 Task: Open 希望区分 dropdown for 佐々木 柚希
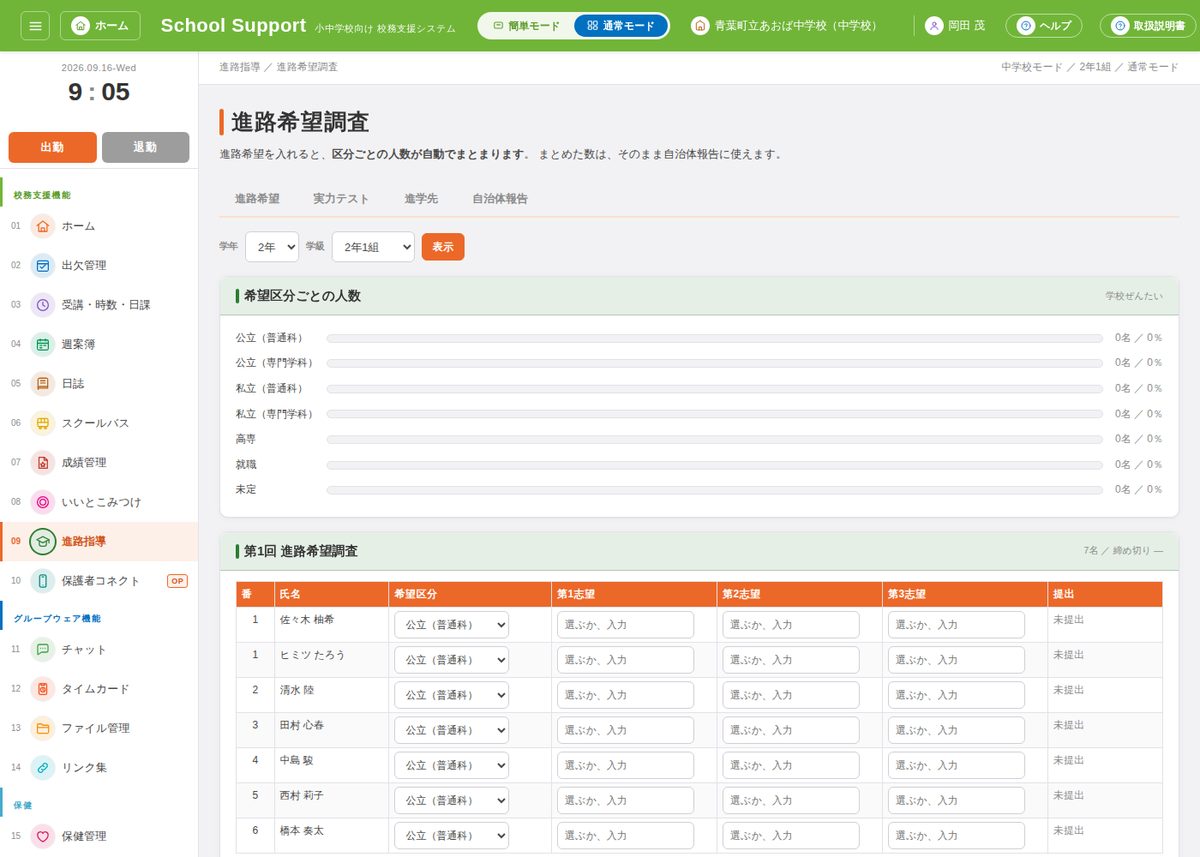(x=451, y=625)
